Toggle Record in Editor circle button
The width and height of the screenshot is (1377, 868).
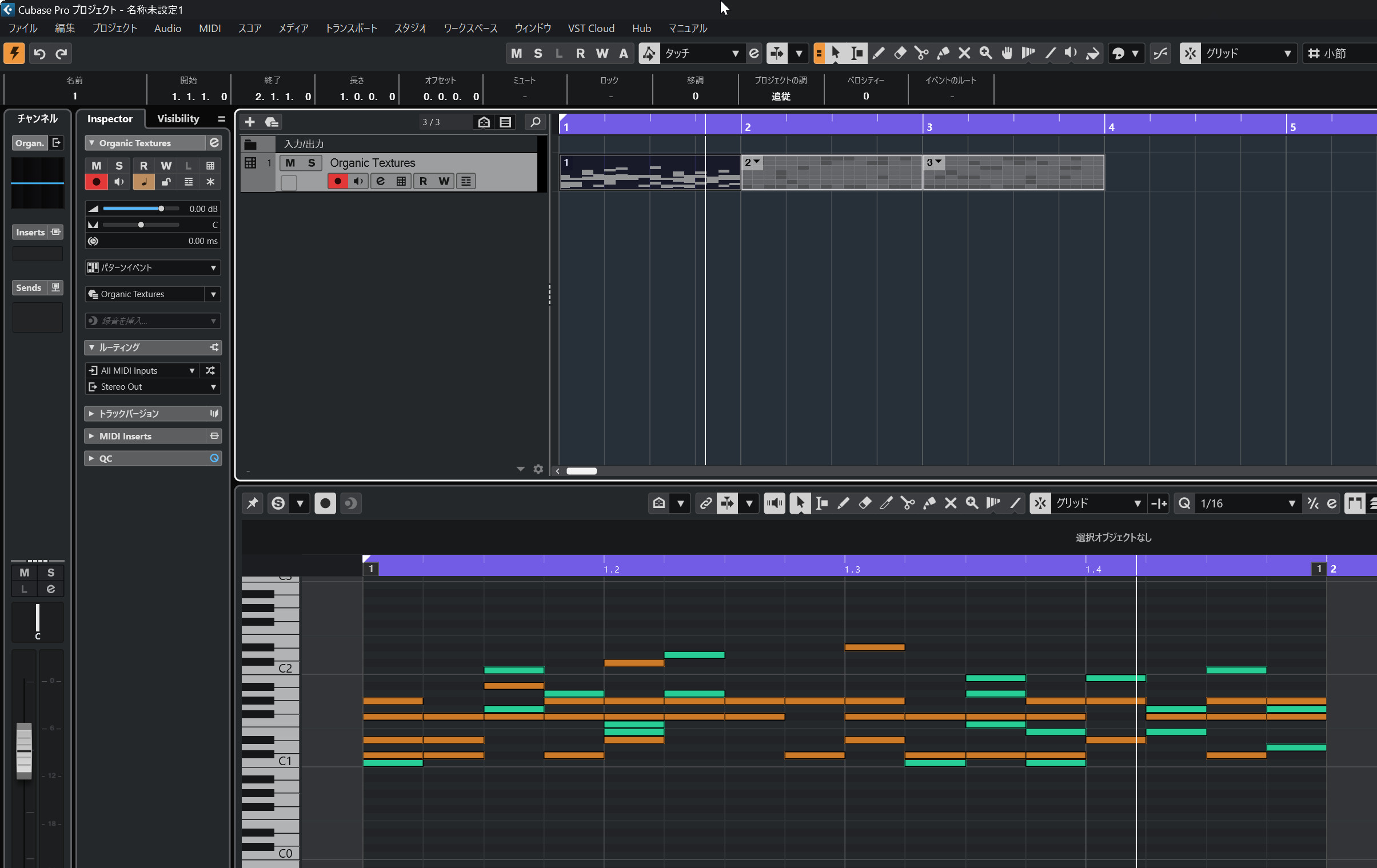coord(325,503)
